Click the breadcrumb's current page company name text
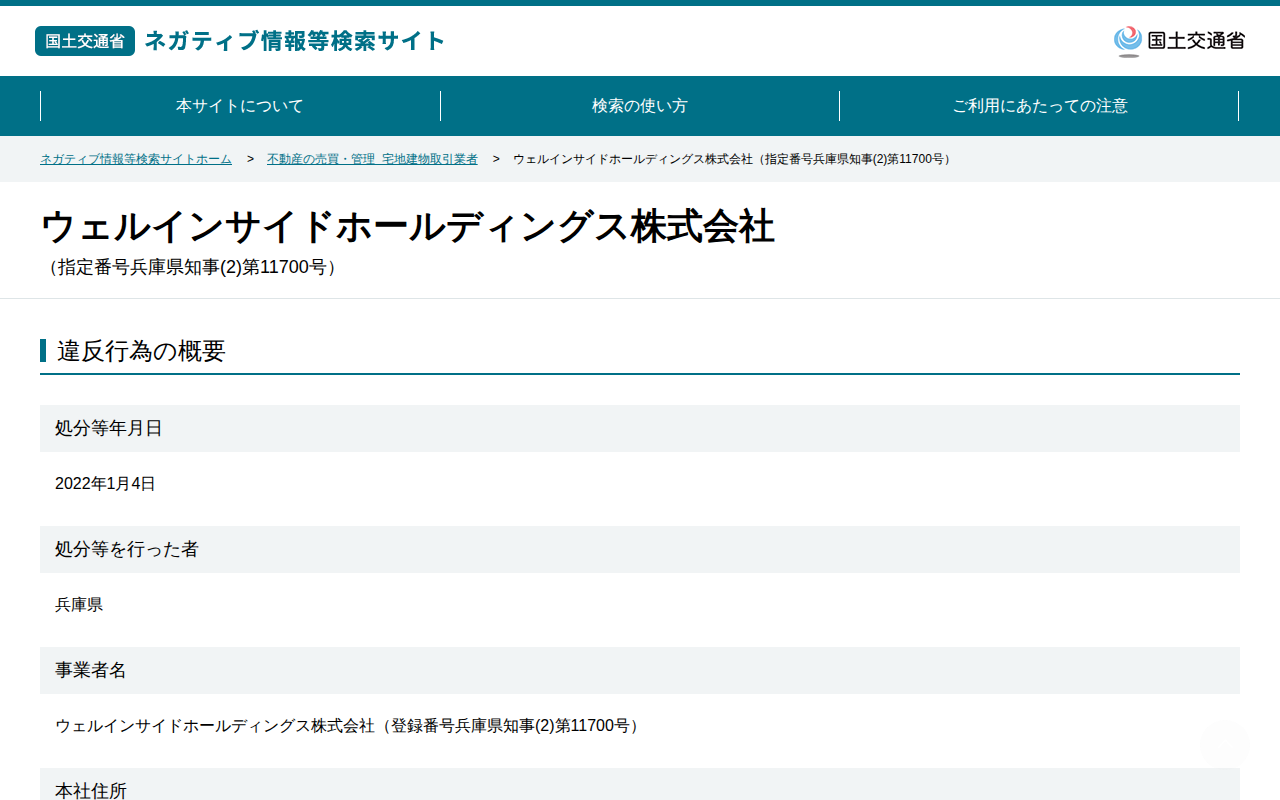The image size is (1280, 800). (x=732, y=159)
